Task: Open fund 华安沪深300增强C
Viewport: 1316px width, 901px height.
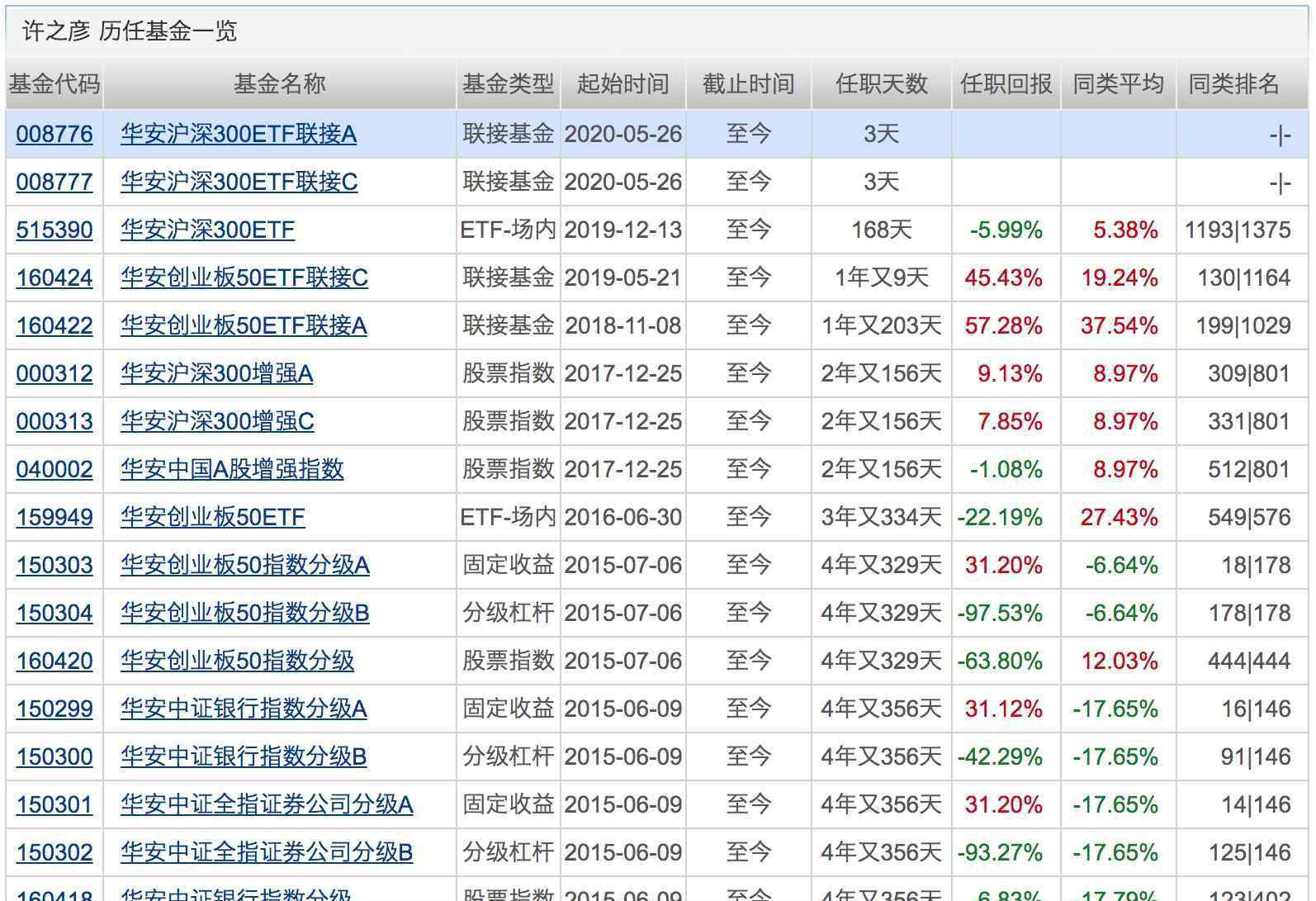Action: coord(217,421)
